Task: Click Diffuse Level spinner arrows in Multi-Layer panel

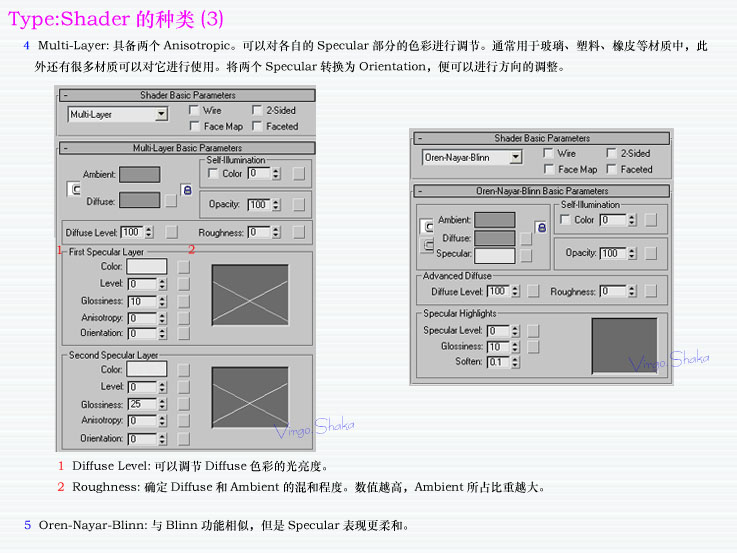Action: point(149,232)
